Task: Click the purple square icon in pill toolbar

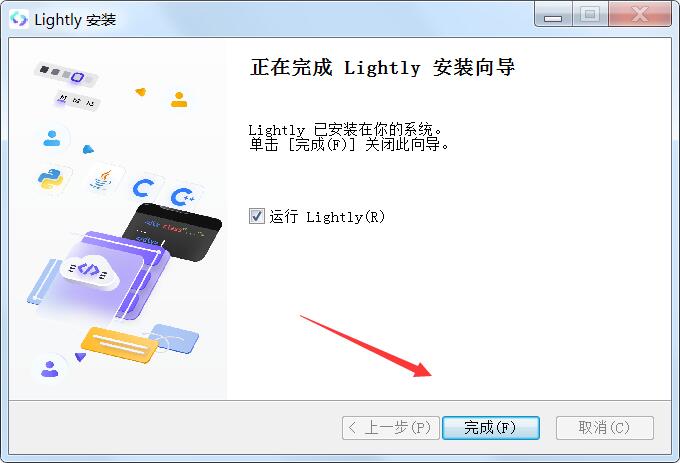Action: tap(77, 77)
